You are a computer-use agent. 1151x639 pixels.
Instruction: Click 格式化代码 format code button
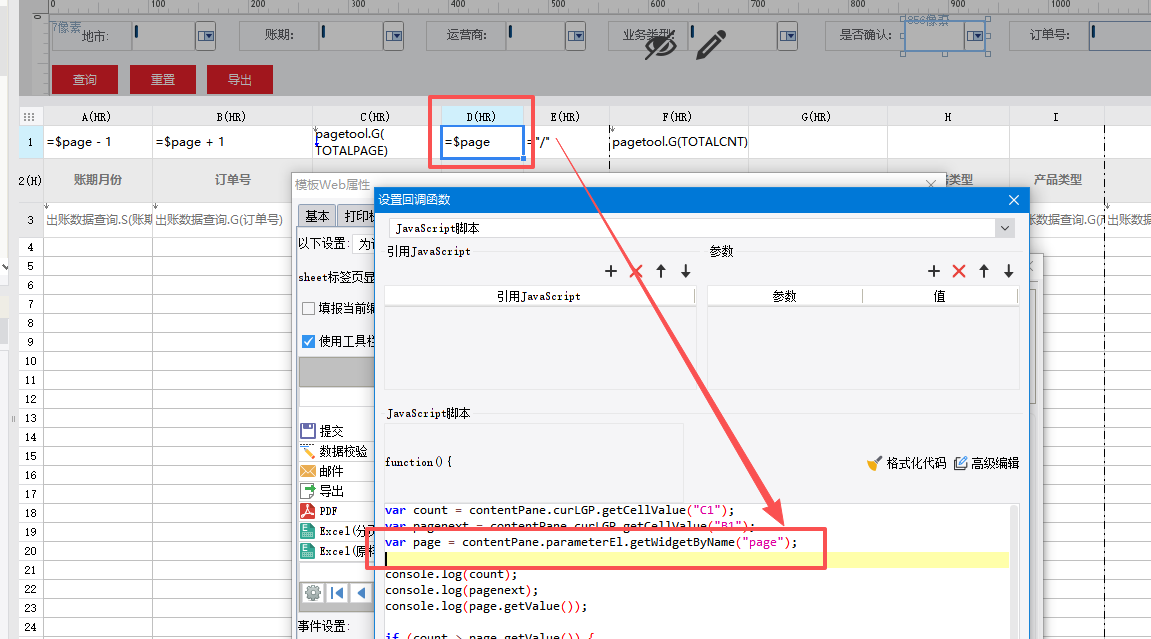(x=907, y=463)
